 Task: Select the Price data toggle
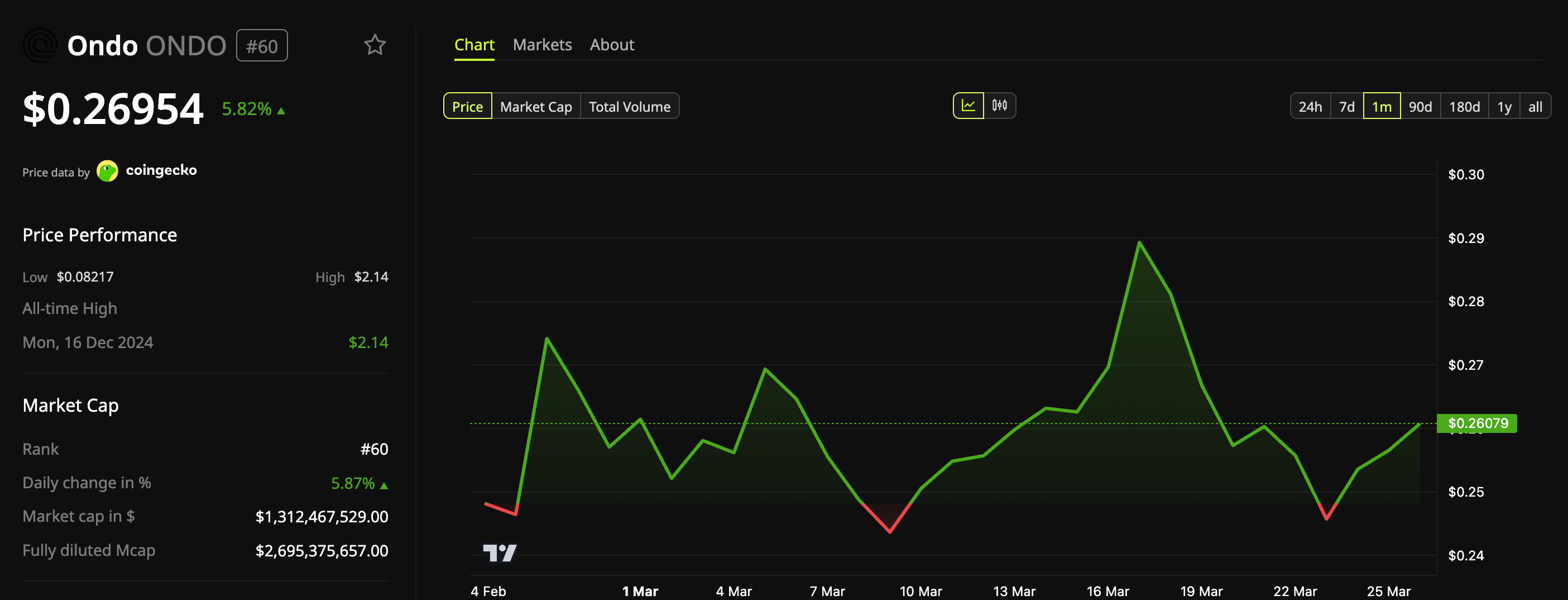[x=467, y=107]
